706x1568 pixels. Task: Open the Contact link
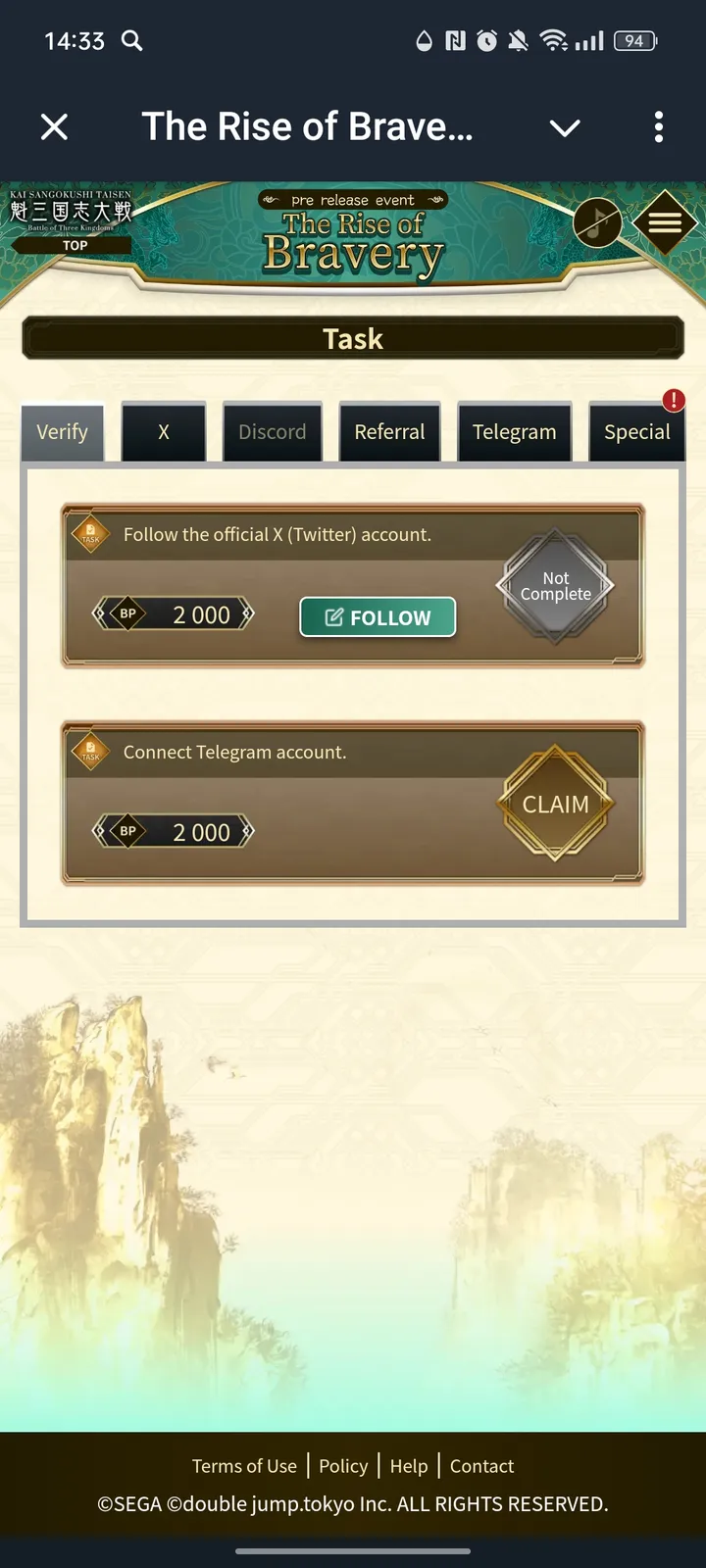481,1466
